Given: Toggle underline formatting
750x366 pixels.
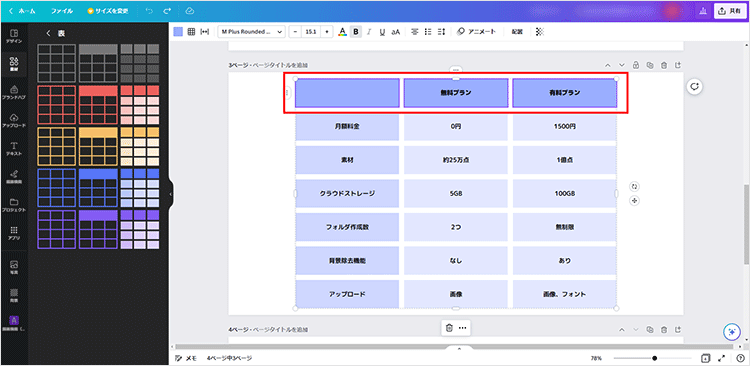Looking at the screenshot, I should (382, 32).
